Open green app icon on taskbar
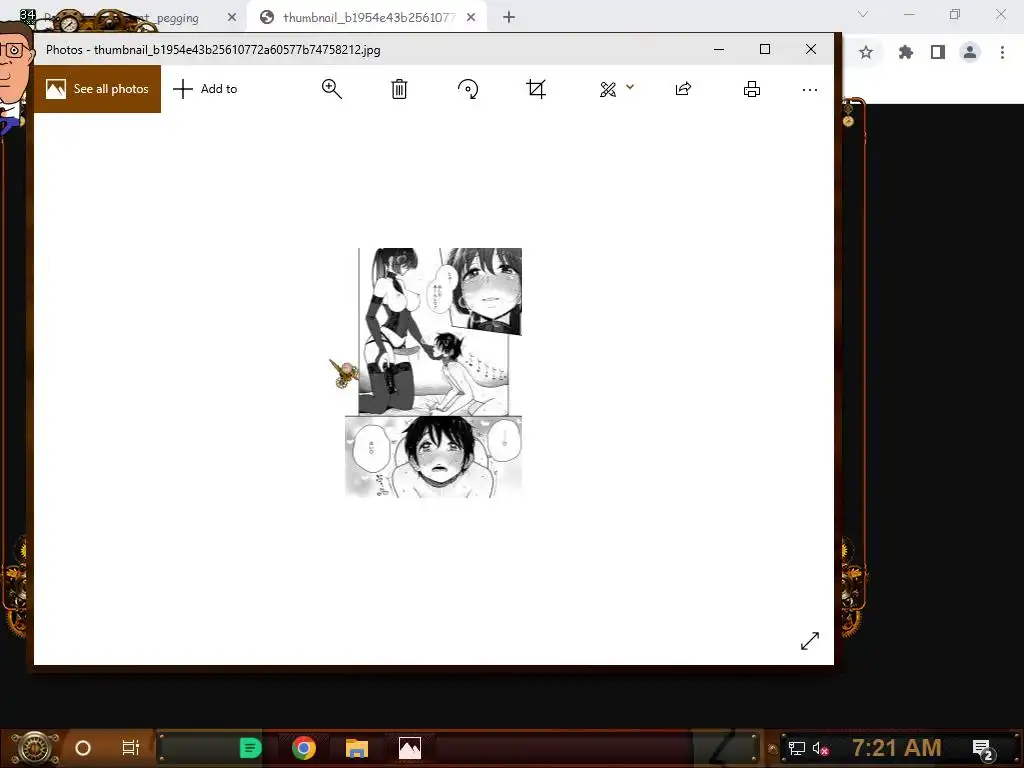Screen dimensions: 1024x768 tap(250, 748)
